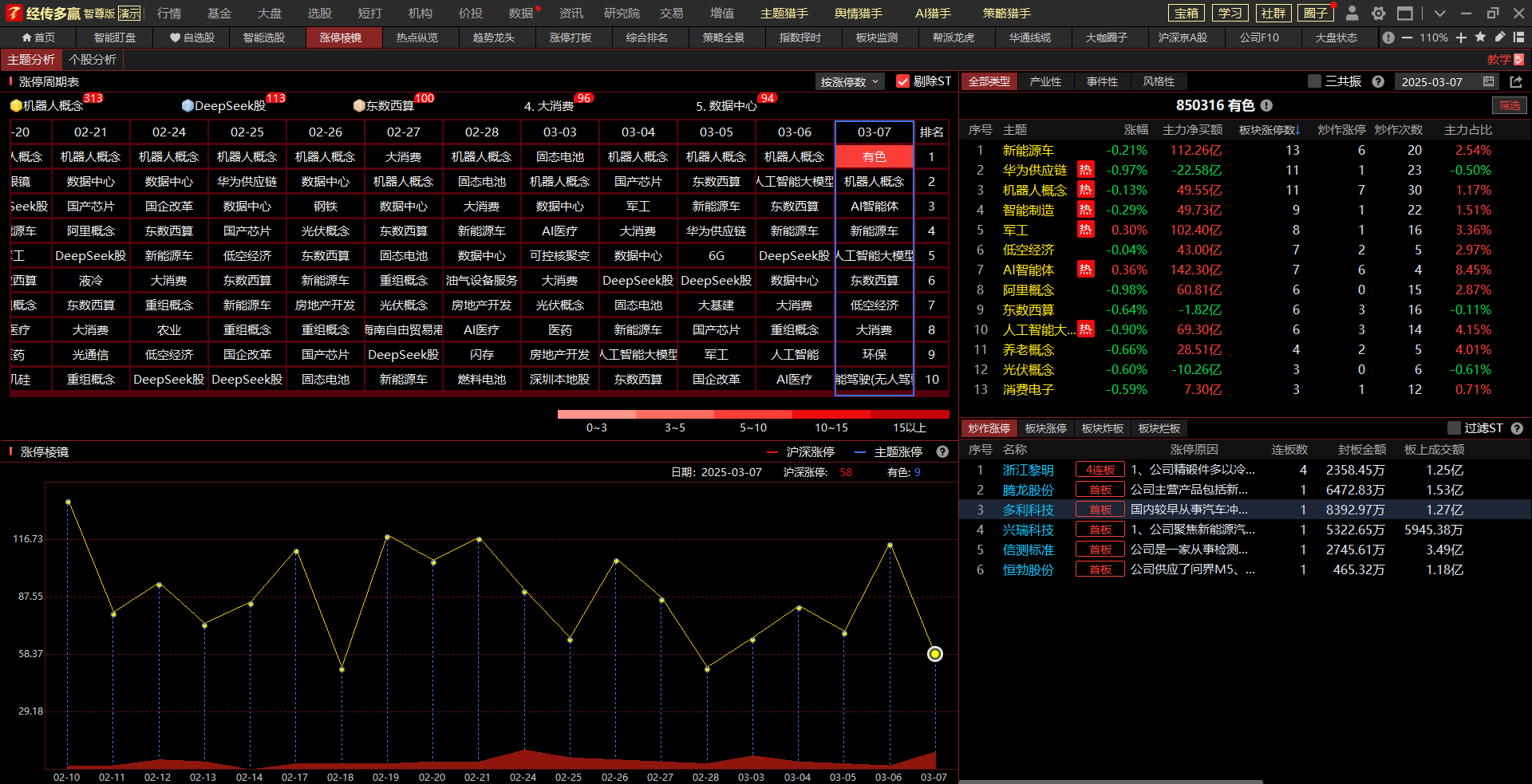Increase zoom with the plus icon
This screenshot has width=1532, height=784.
[x=1461, y=37]
